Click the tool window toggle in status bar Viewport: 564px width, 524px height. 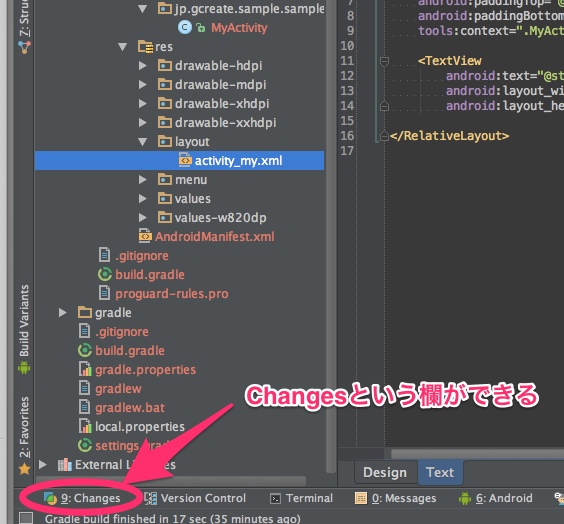[26, 518]
